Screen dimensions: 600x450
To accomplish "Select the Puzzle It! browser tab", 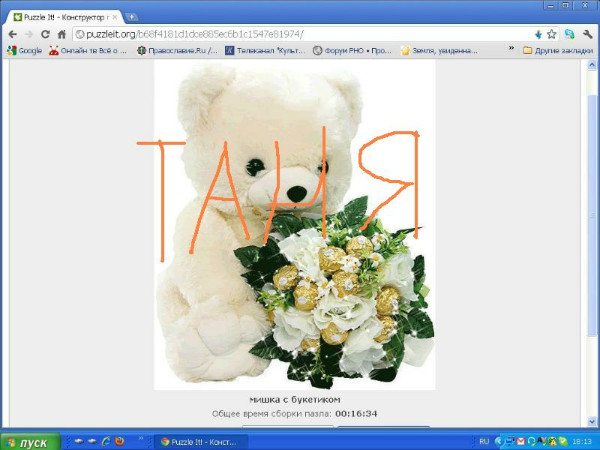I will [65, 17].
